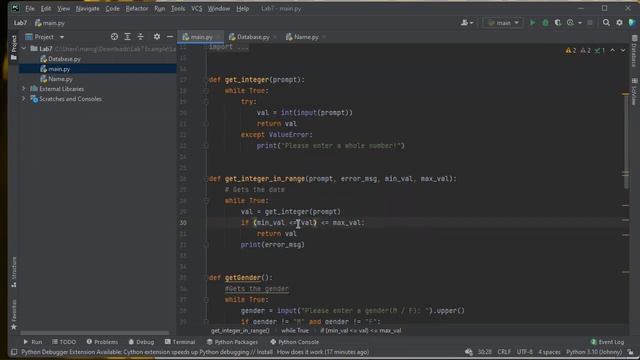This screenshot has width=640, height=360.
Task: Open the Refactor menu
Action: 137,8
